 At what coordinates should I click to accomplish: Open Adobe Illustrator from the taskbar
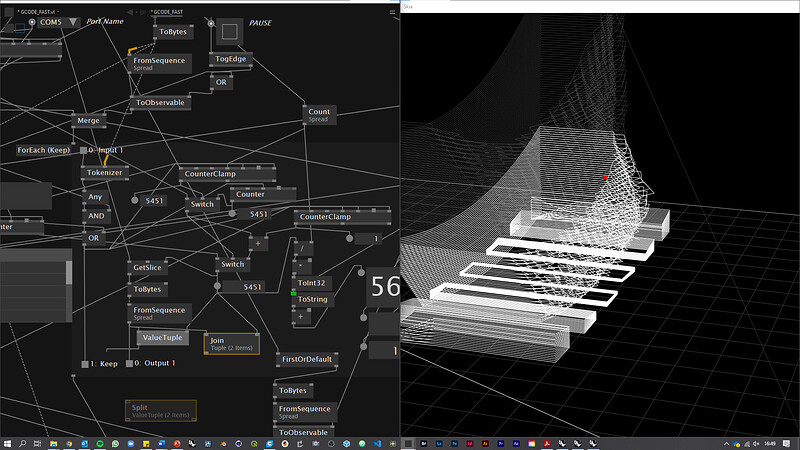[x=485, y=444]
